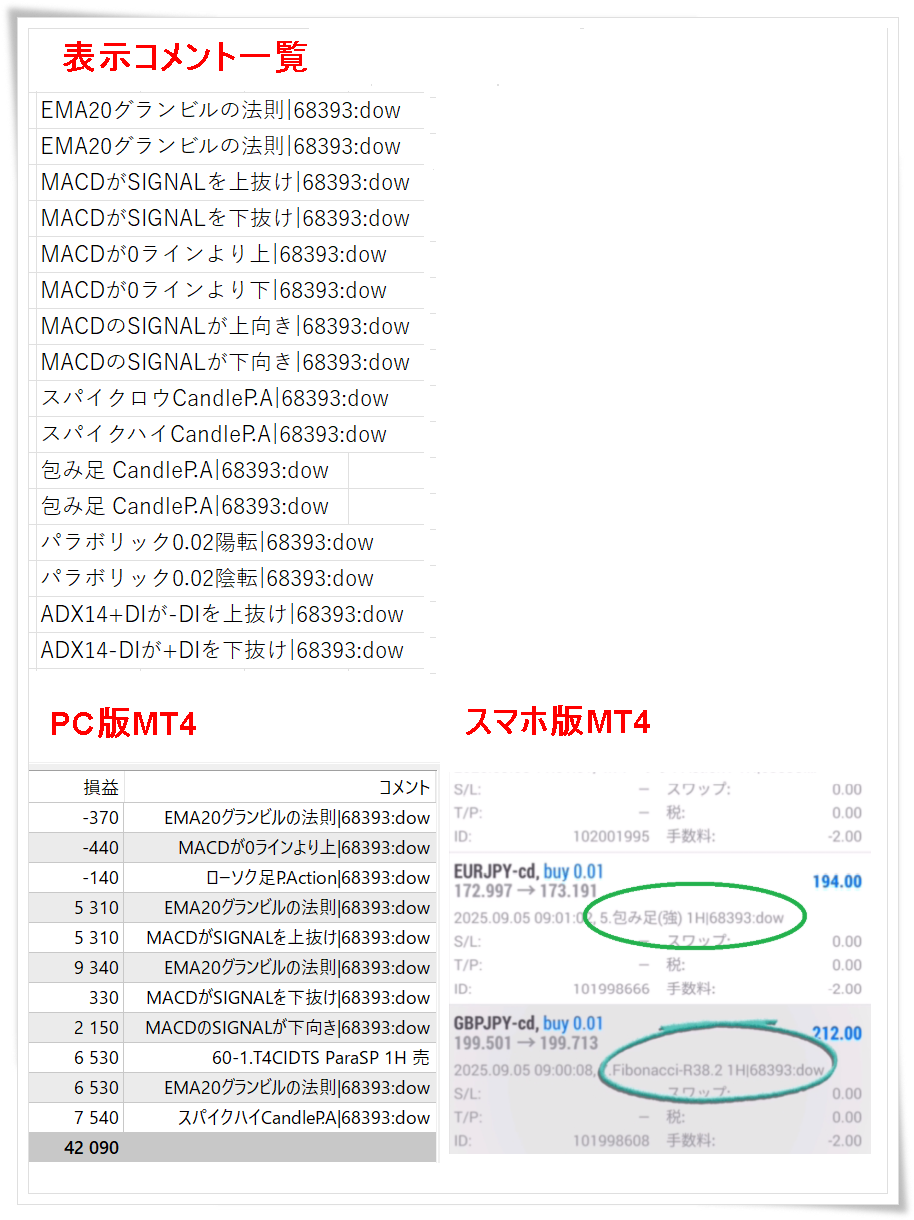Click the 199.501 → 199.713 price line
914x1220 pixels.
(x=524, y=1043)
